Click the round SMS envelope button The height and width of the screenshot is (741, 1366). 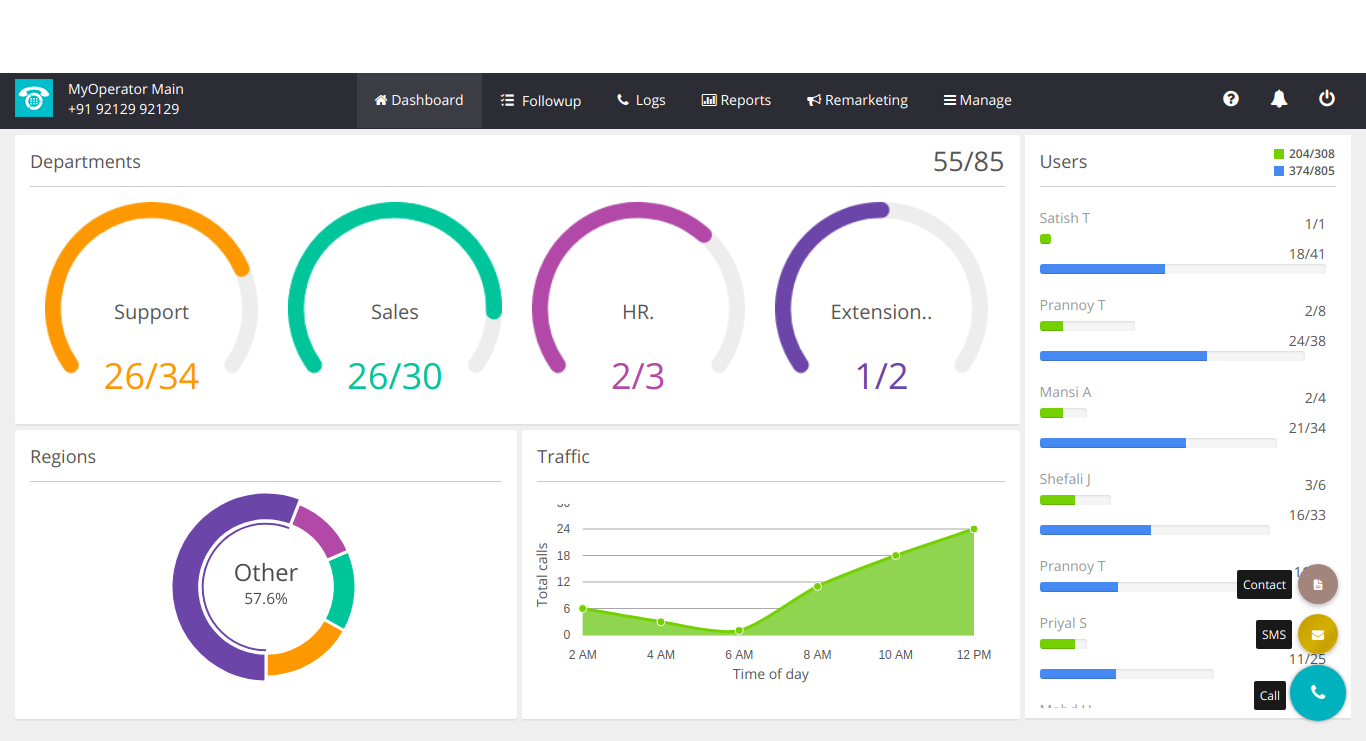(1318, 634)
